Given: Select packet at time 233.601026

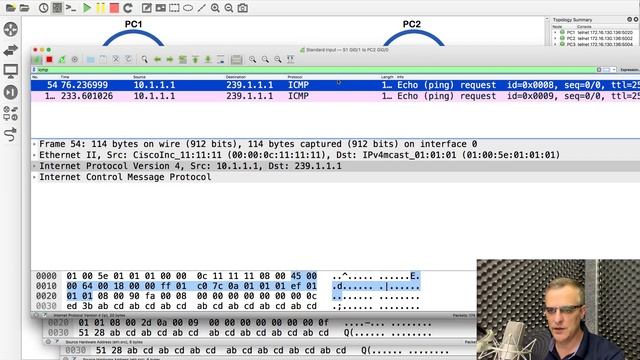Looking at the screenshot, I should click(335, 96).
